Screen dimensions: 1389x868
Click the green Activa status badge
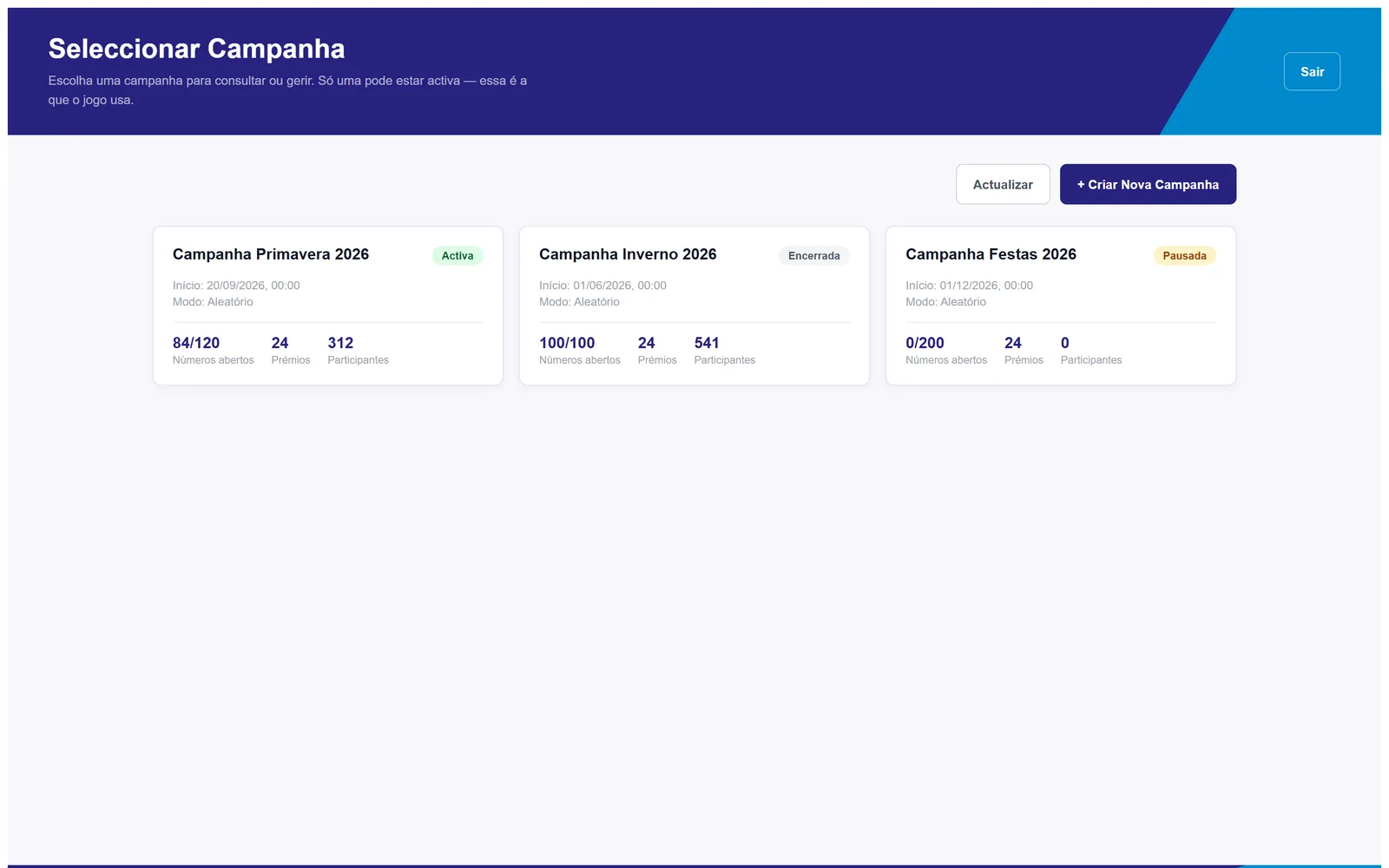click(458, 255)
